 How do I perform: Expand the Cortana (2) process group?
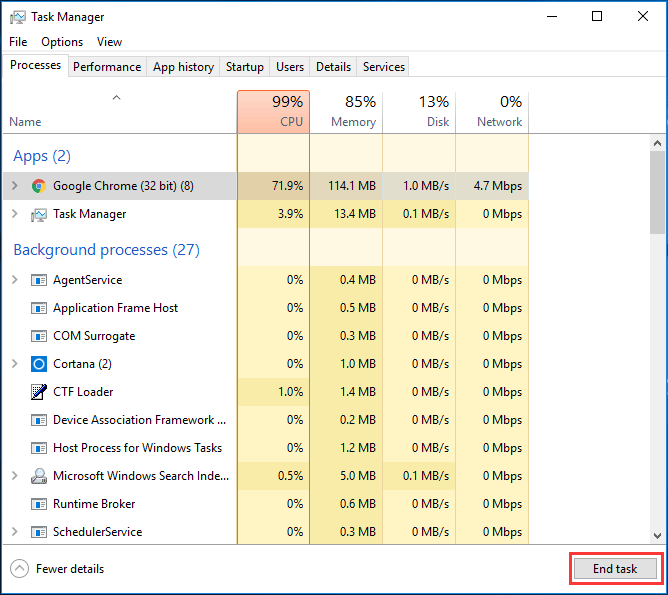pyautogui.click(x=14, y=364)
